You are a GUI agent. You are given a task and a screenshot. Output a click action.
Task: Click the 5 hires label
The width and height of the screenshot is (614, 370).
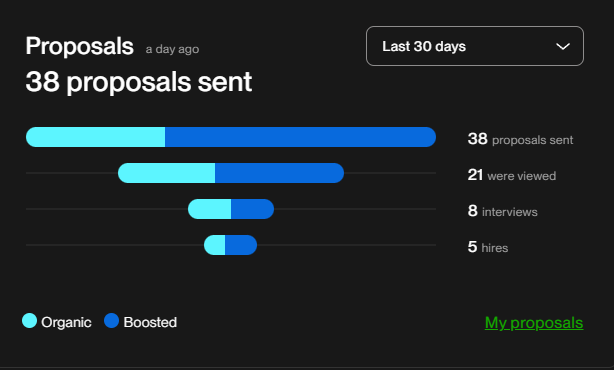(x=488, y=247)
